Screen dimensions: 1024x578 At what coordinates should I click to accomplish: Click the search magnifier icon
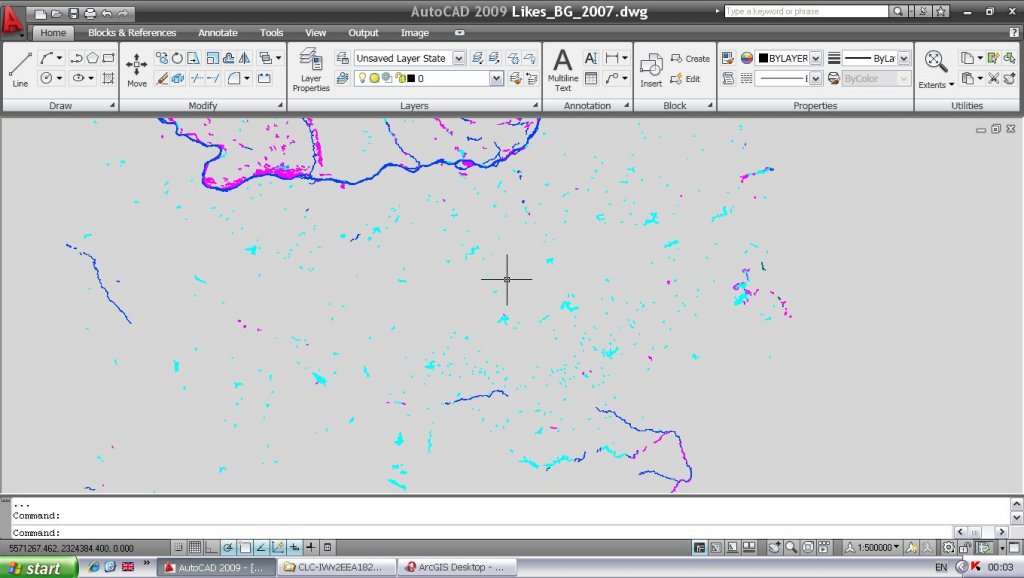pos(898,11)
